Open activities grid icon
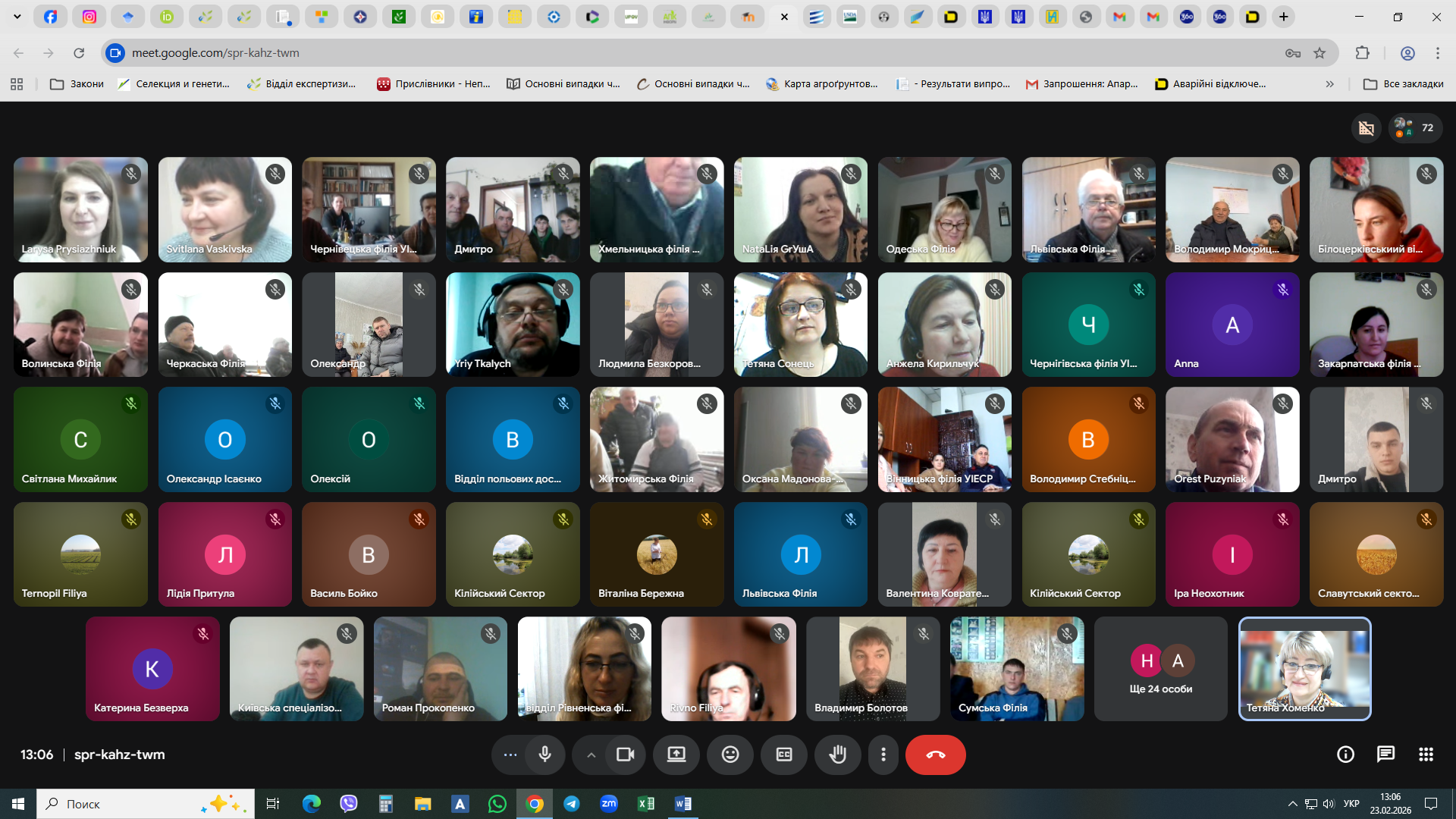This screenshot has height=819, width=1456. coord(1426,755)
